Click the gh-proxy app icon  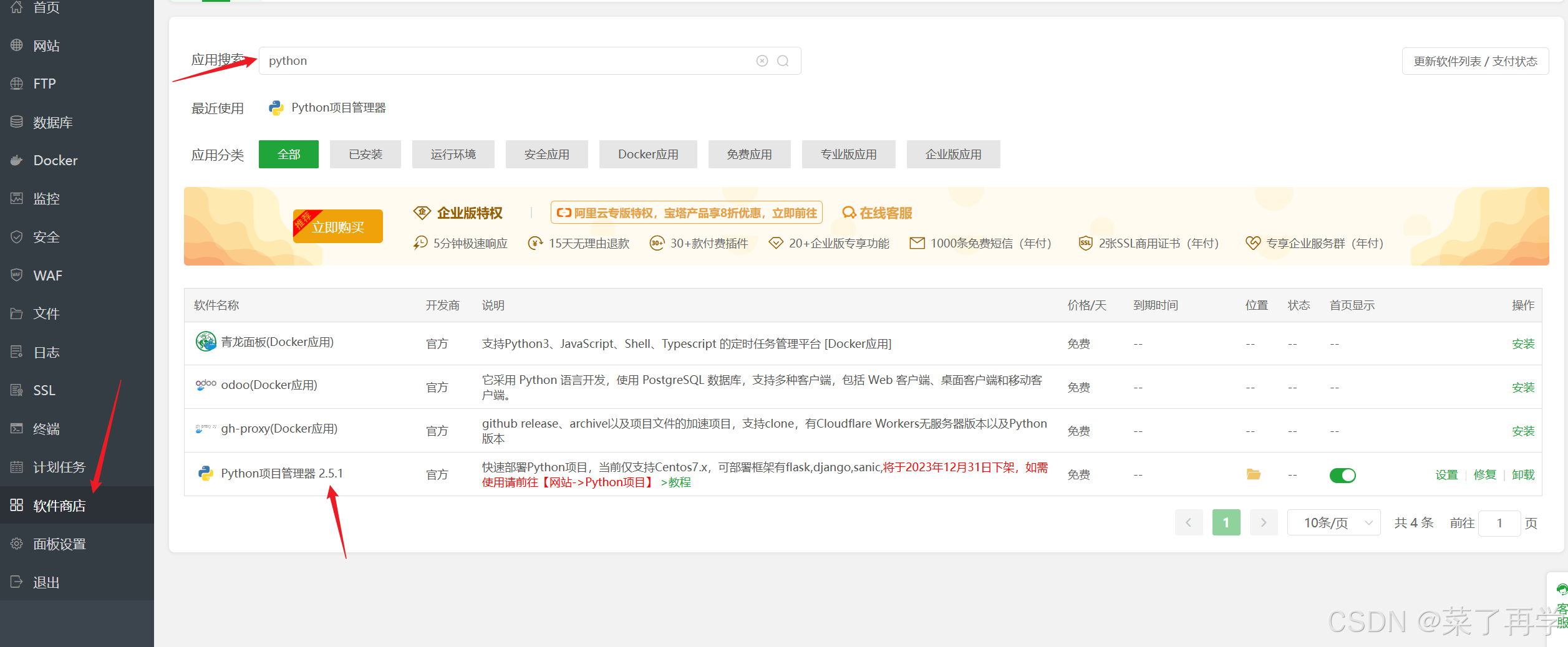click(205, 428)
